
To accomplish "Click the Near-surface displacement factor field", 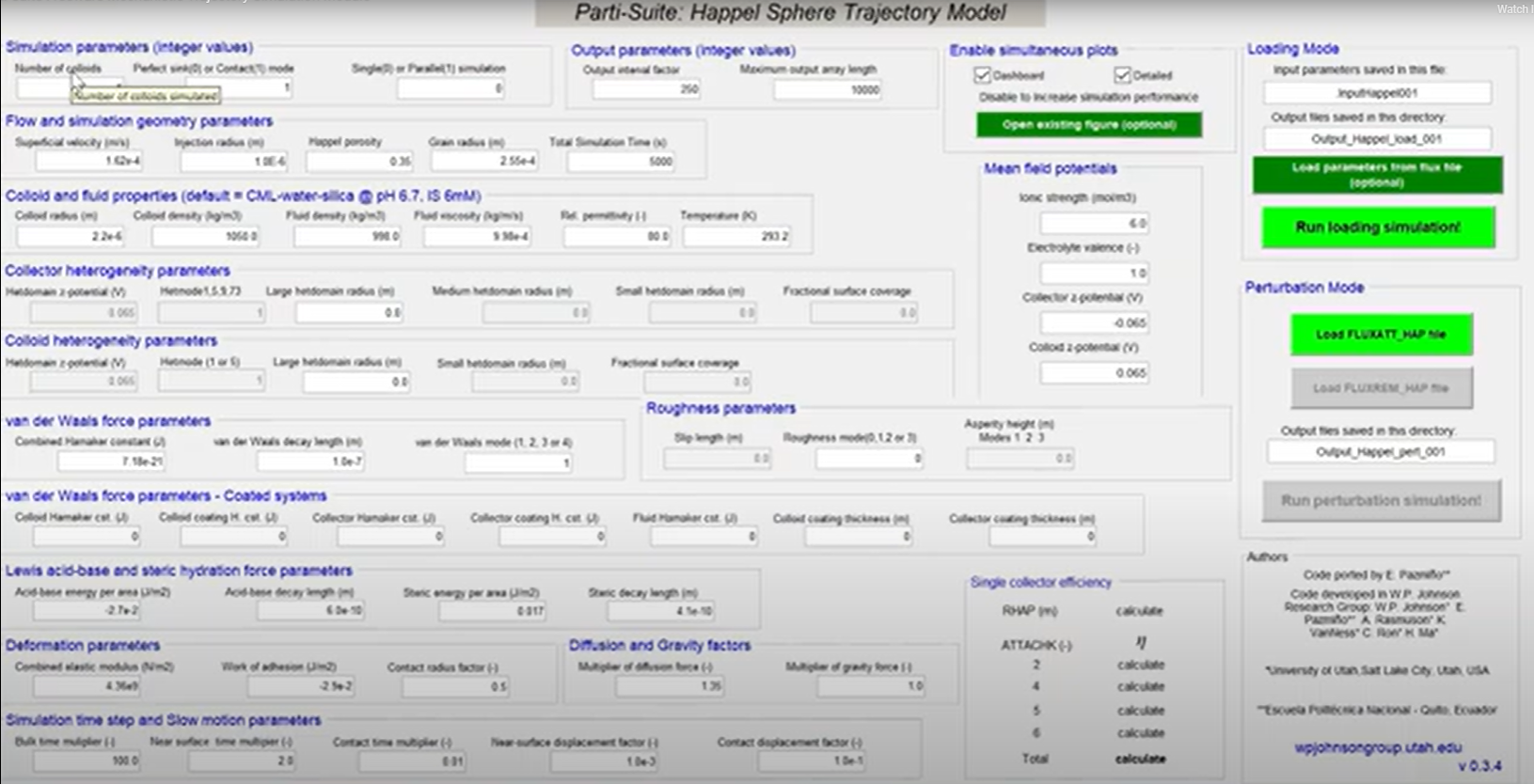I will [x=605, y=761].
